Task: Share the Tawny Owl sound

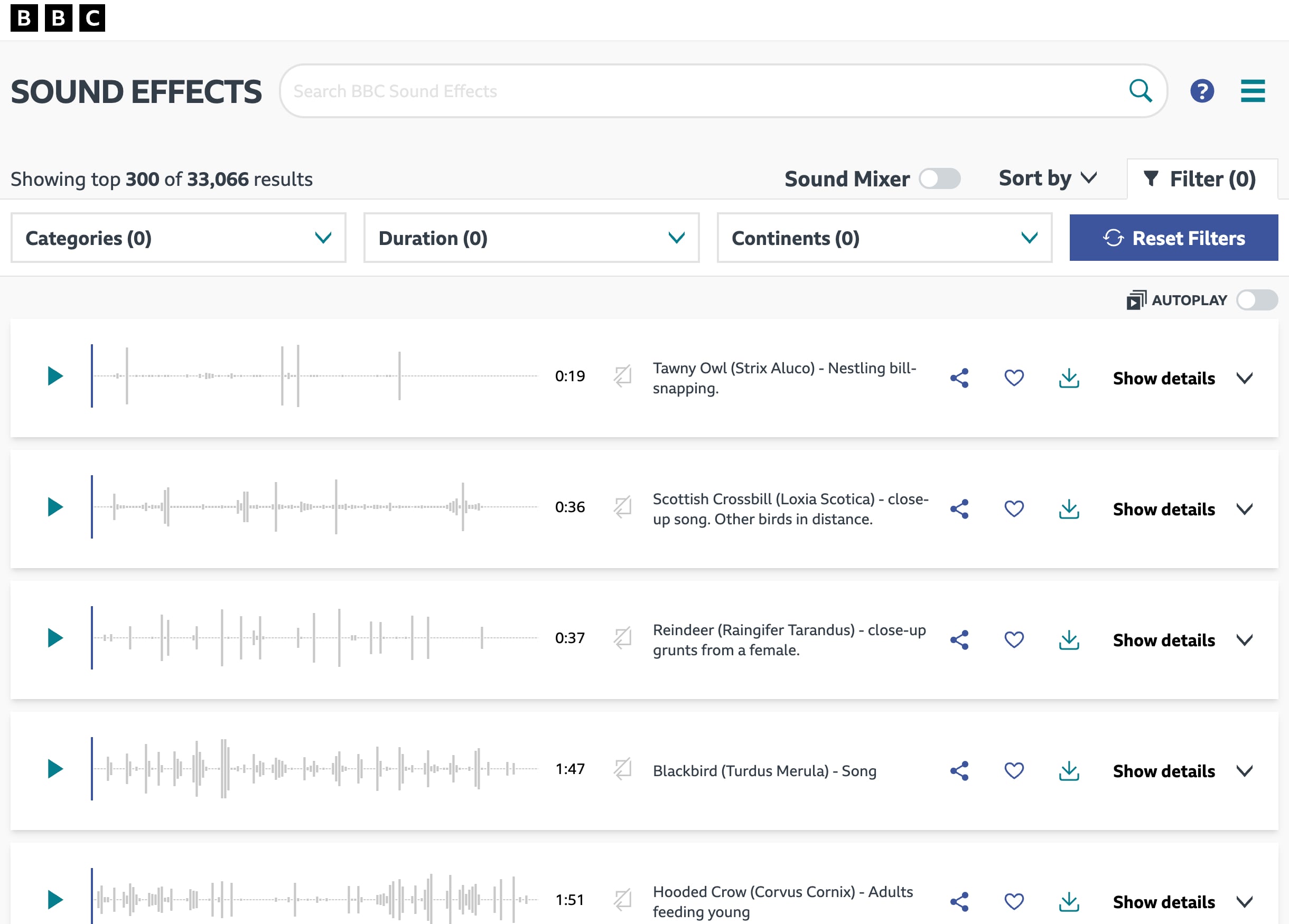Action: point(959,378)
